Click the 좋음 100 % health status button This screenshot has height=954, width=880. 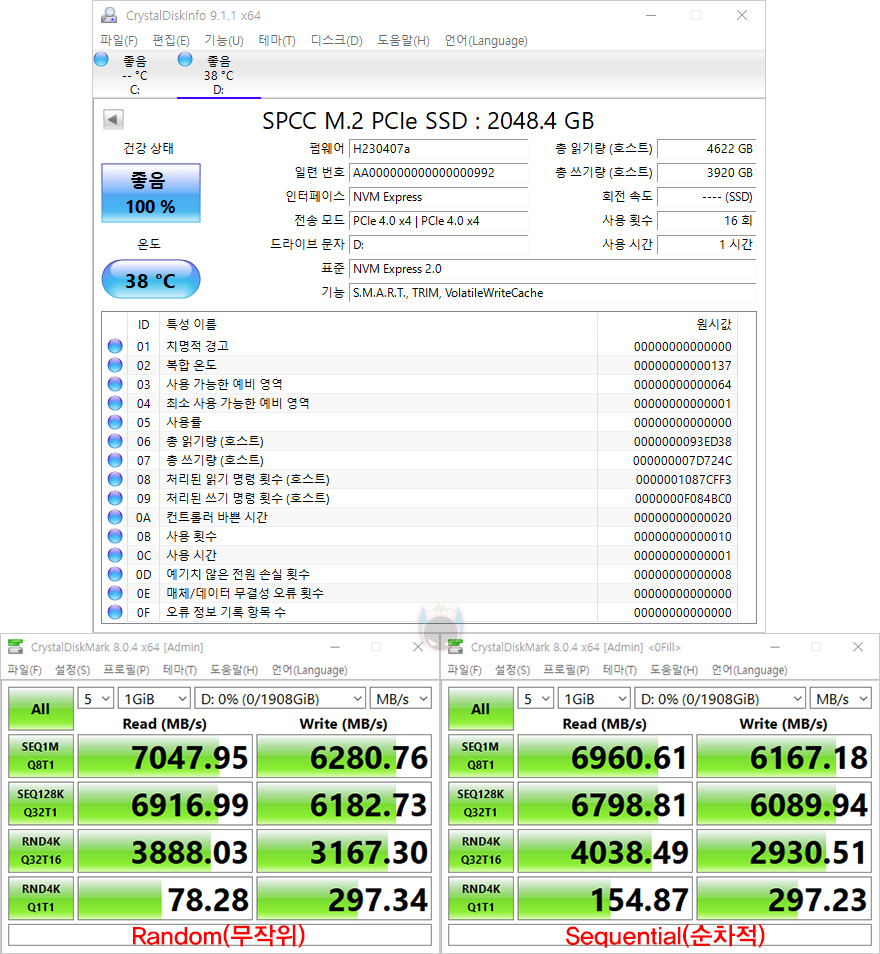[151, 193]
